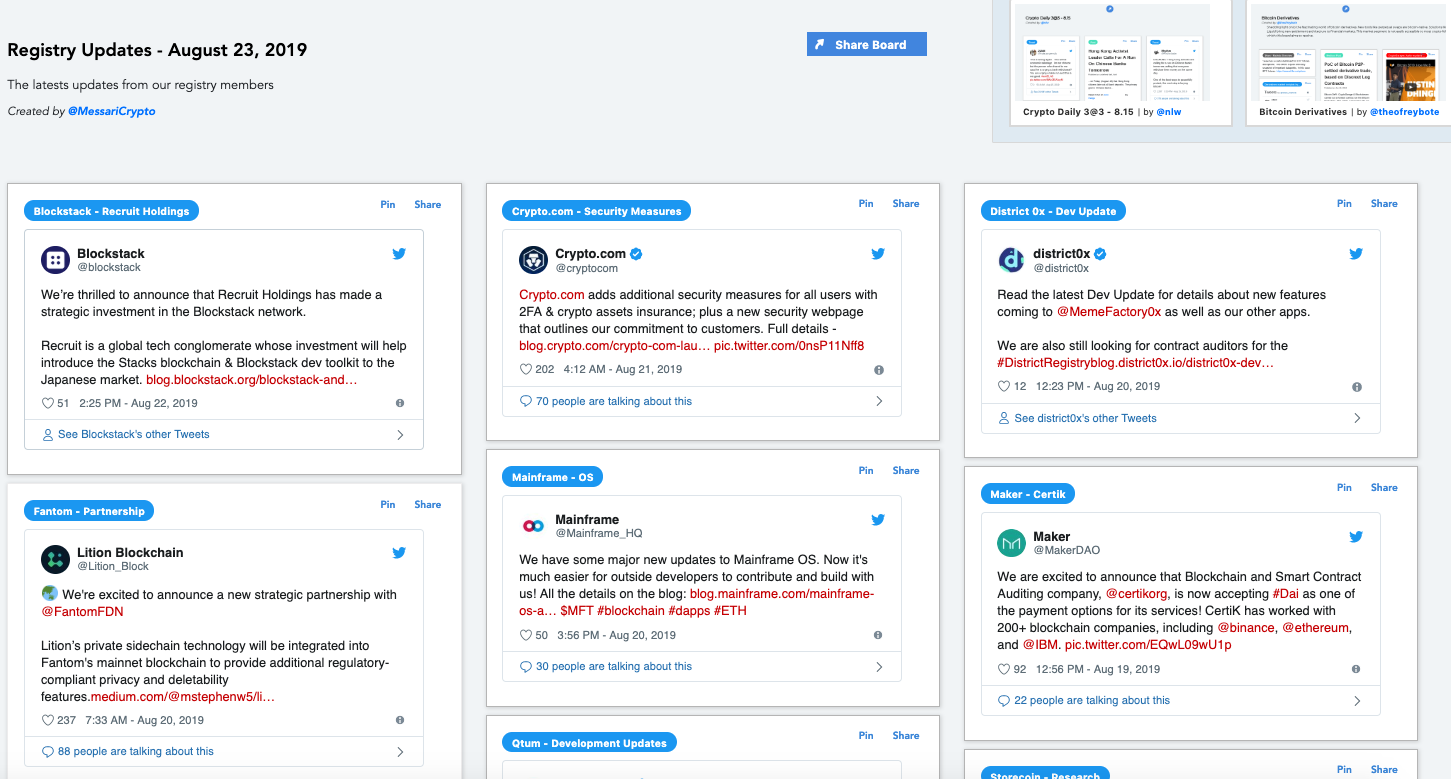The width and height of the screenshot is (1451, 779).
Task: Select the Blockstack - Recruit Holdings tag
Action: point(111,211)
